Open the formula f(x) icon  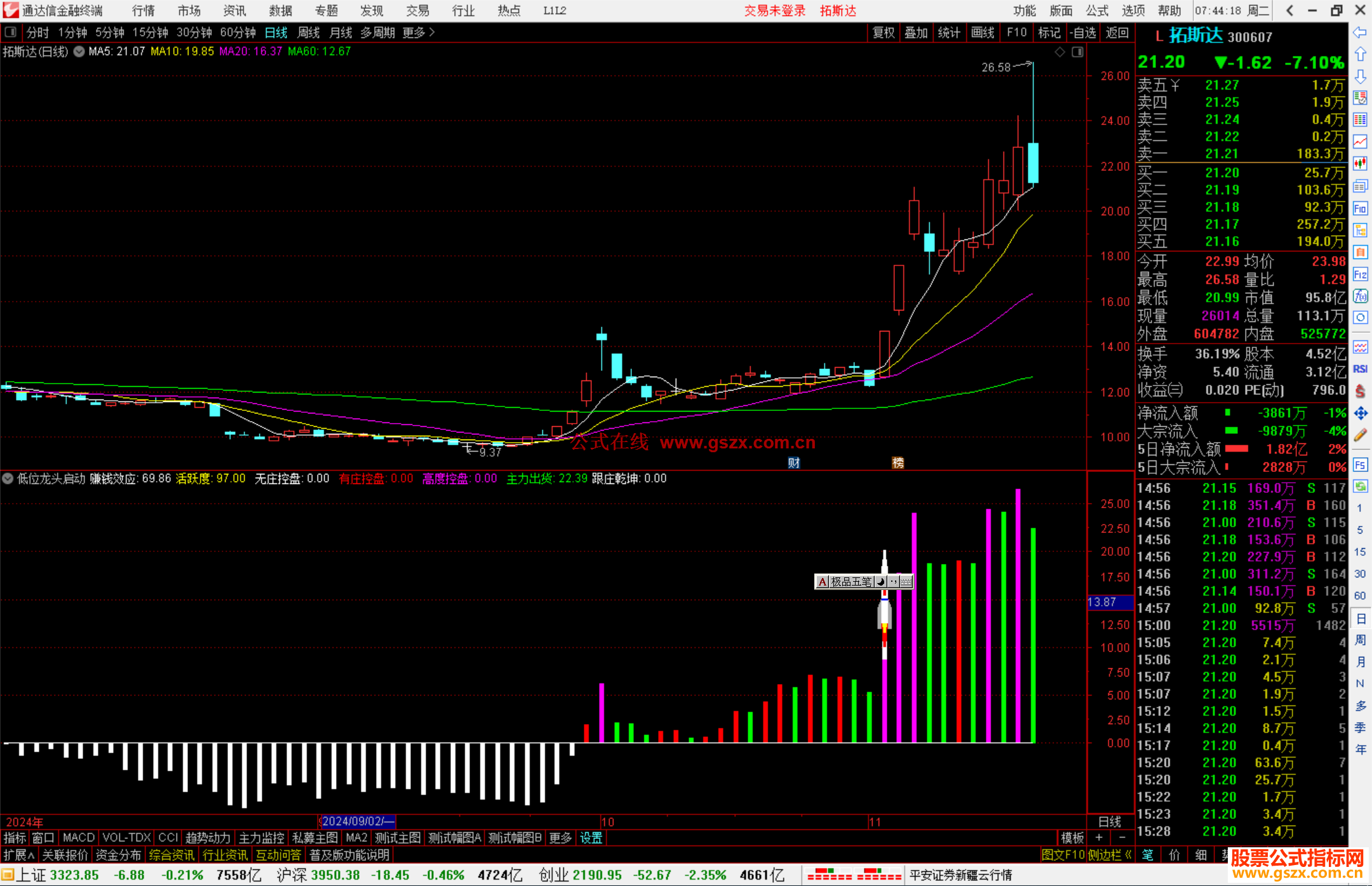click(1360, 296)
